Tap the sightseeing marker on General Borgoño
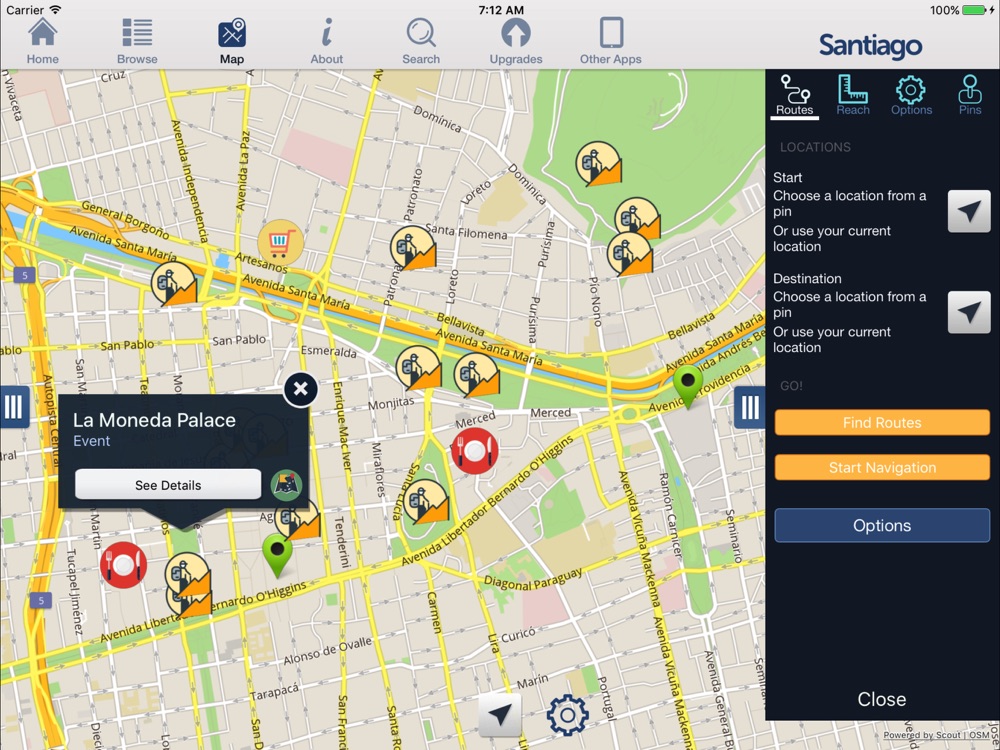 coord(173,283)
